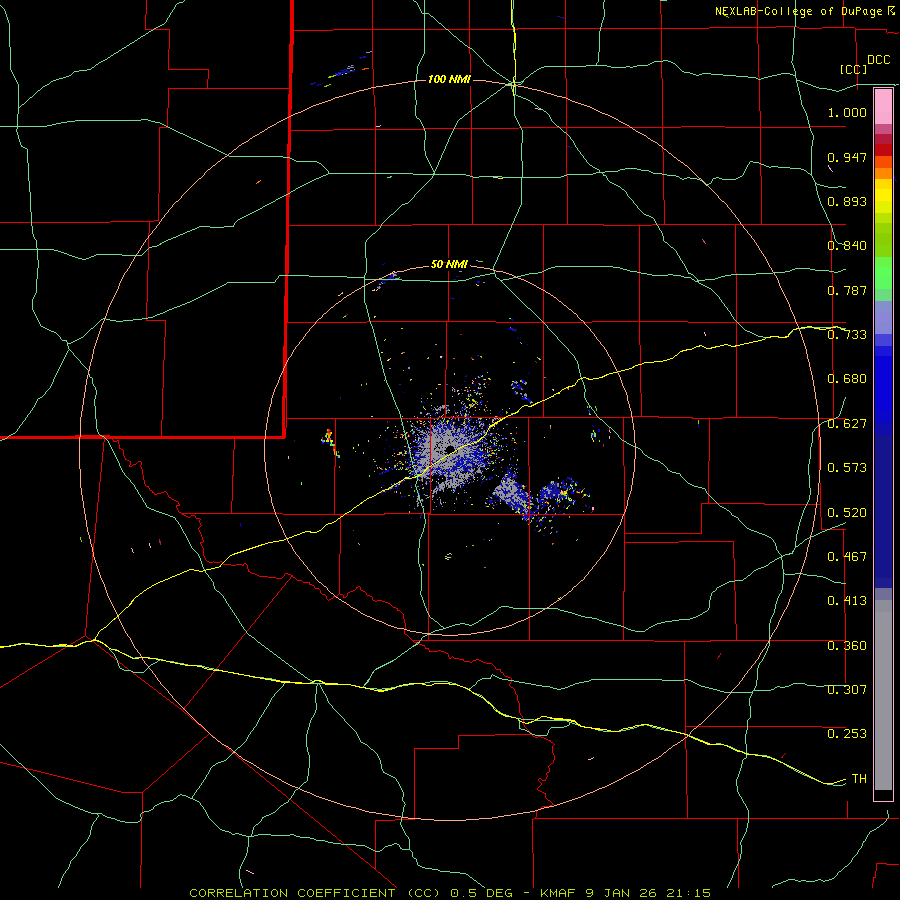The height and width of the screenshot is (900, 900).
Task: Click the 0.307 scale value
Action: (x=847, y=690)
